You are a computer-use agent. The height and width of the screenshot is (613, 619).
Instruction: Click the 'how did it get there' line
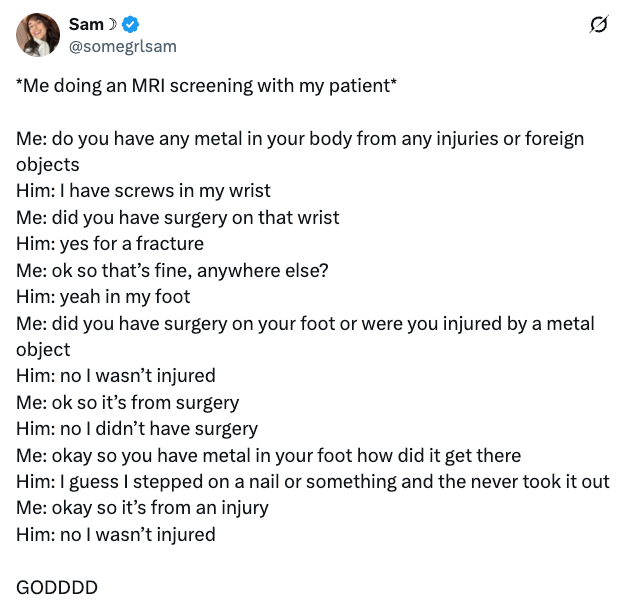[x=268, y=455]
